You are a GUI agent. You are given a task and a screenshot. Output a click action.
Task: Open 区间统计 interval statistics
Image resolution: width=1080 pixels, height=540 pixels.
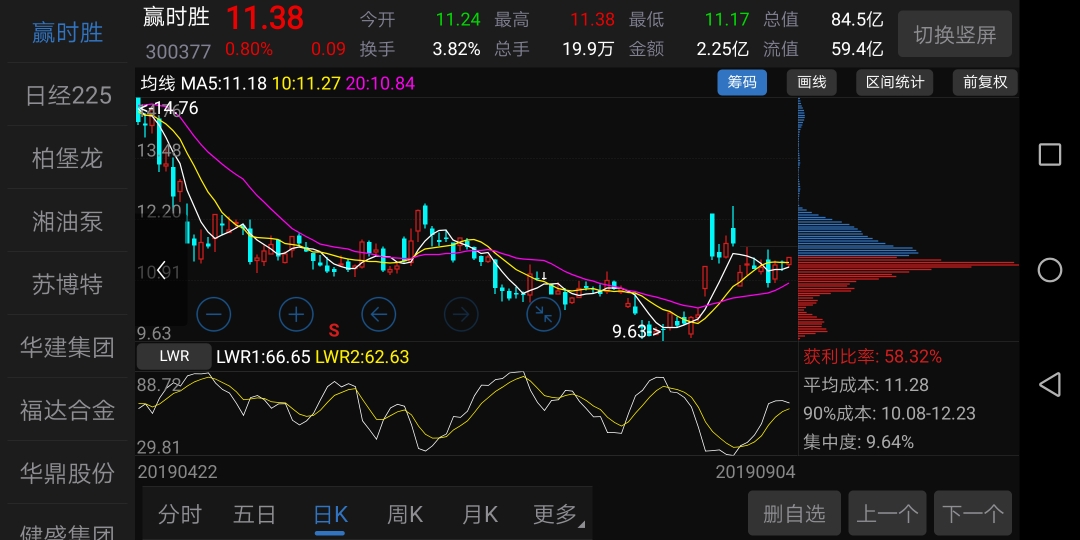click(895, 83)
